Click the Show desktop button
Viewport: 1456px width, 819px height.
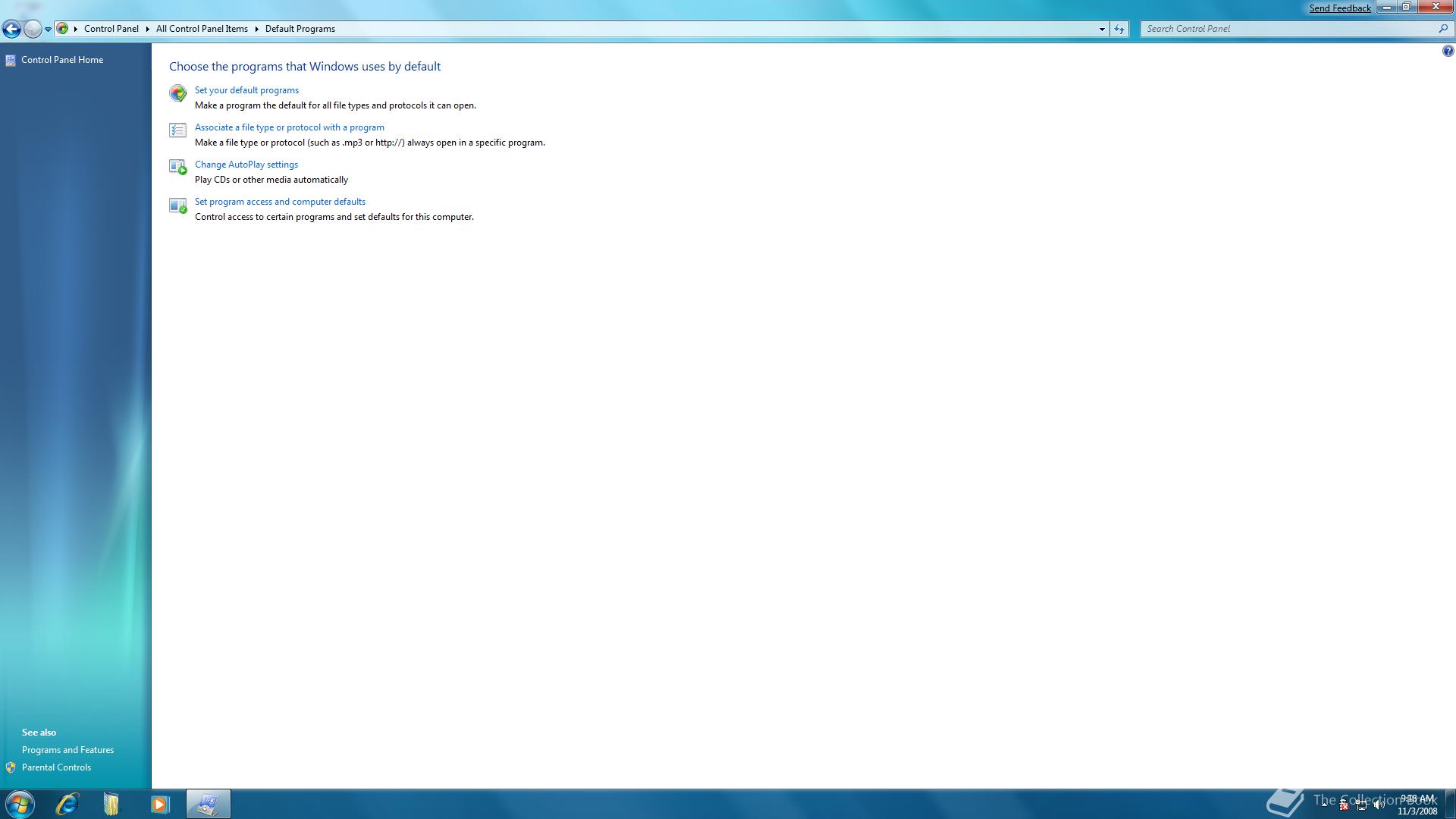[x=1450, y=804]
